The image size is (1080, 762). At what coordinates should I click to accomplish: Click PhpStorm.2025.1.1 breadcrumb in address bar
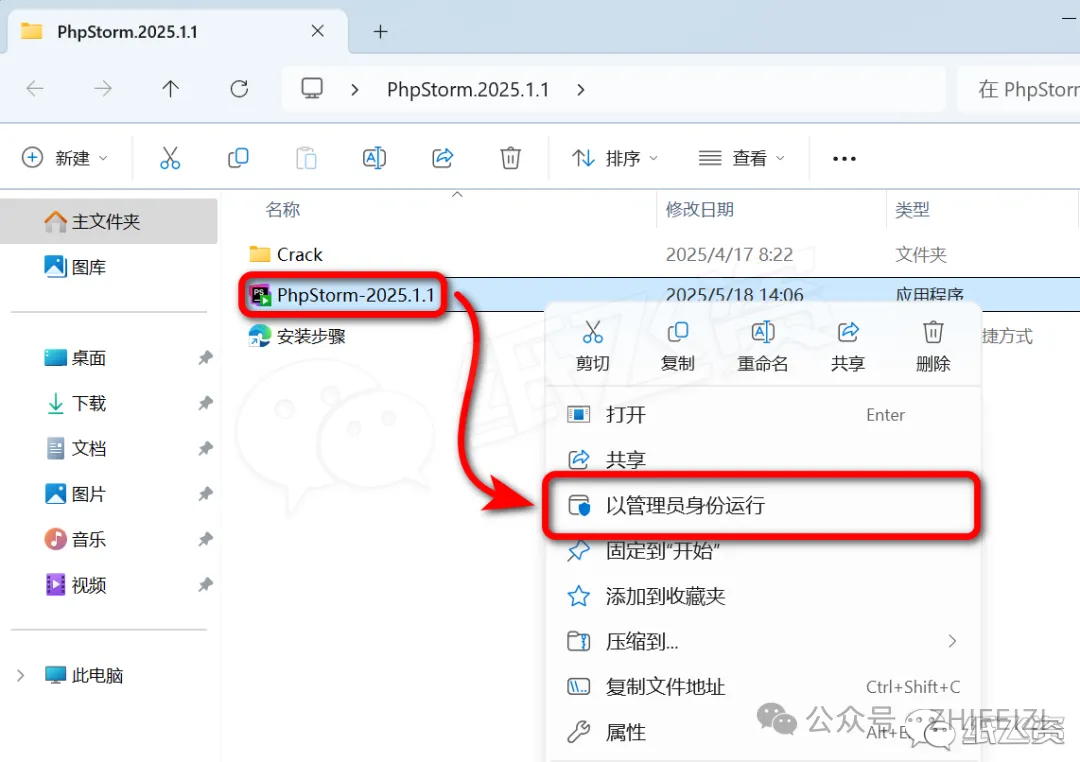click(468, 90)
